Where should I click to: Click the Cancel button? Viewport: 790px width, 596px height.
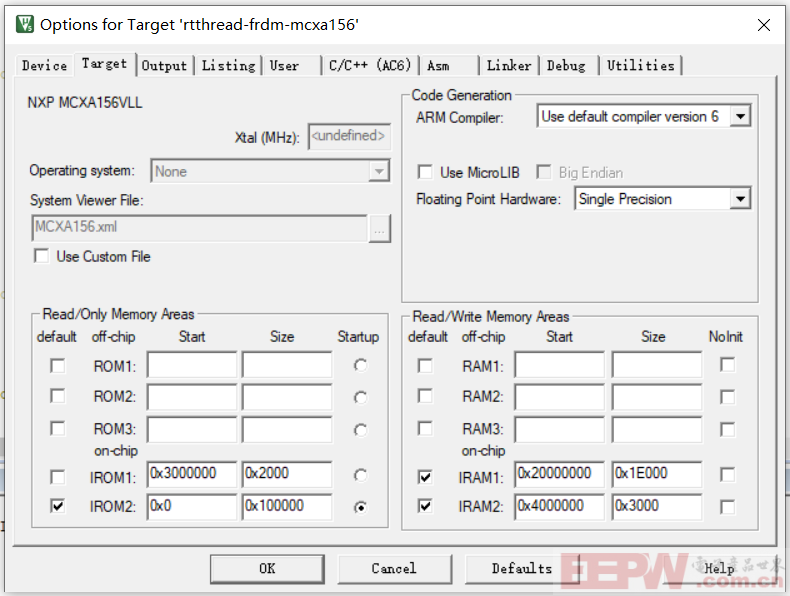coord(394,569)
